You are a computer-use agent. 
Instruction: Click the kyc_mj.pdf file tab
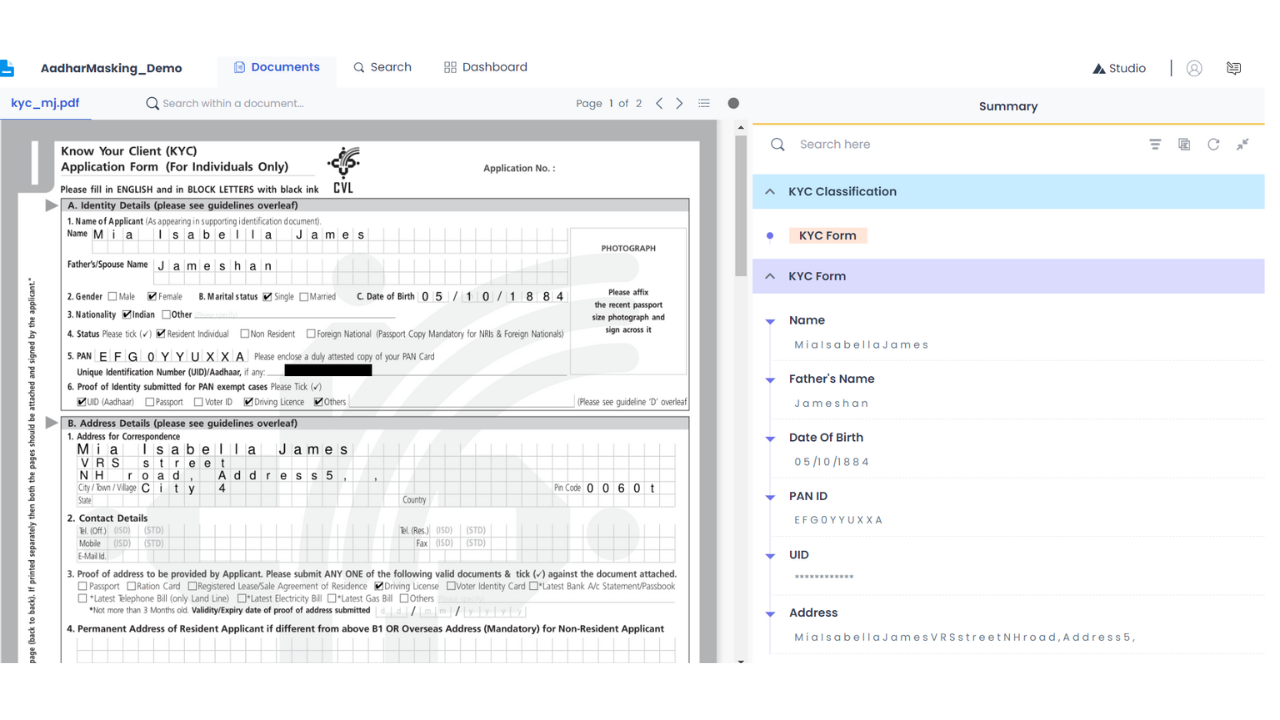45,103
